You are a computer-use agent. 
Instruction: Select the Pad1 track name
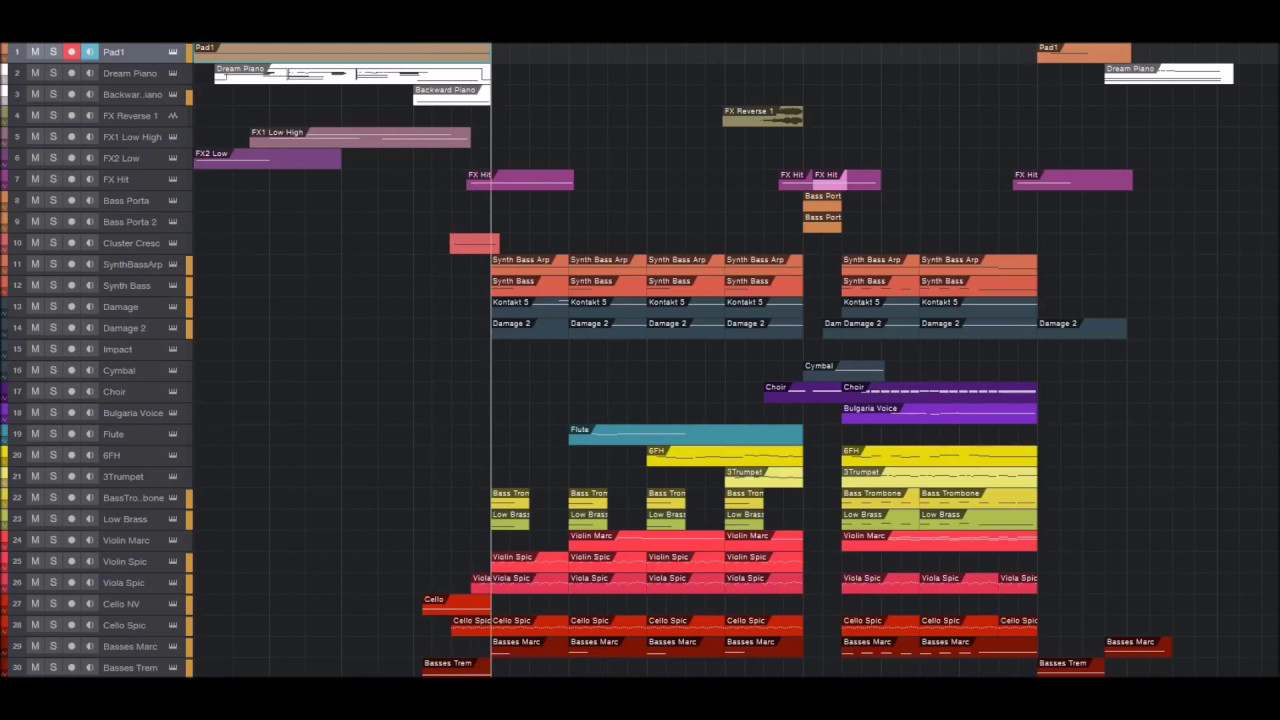point(114,52)
